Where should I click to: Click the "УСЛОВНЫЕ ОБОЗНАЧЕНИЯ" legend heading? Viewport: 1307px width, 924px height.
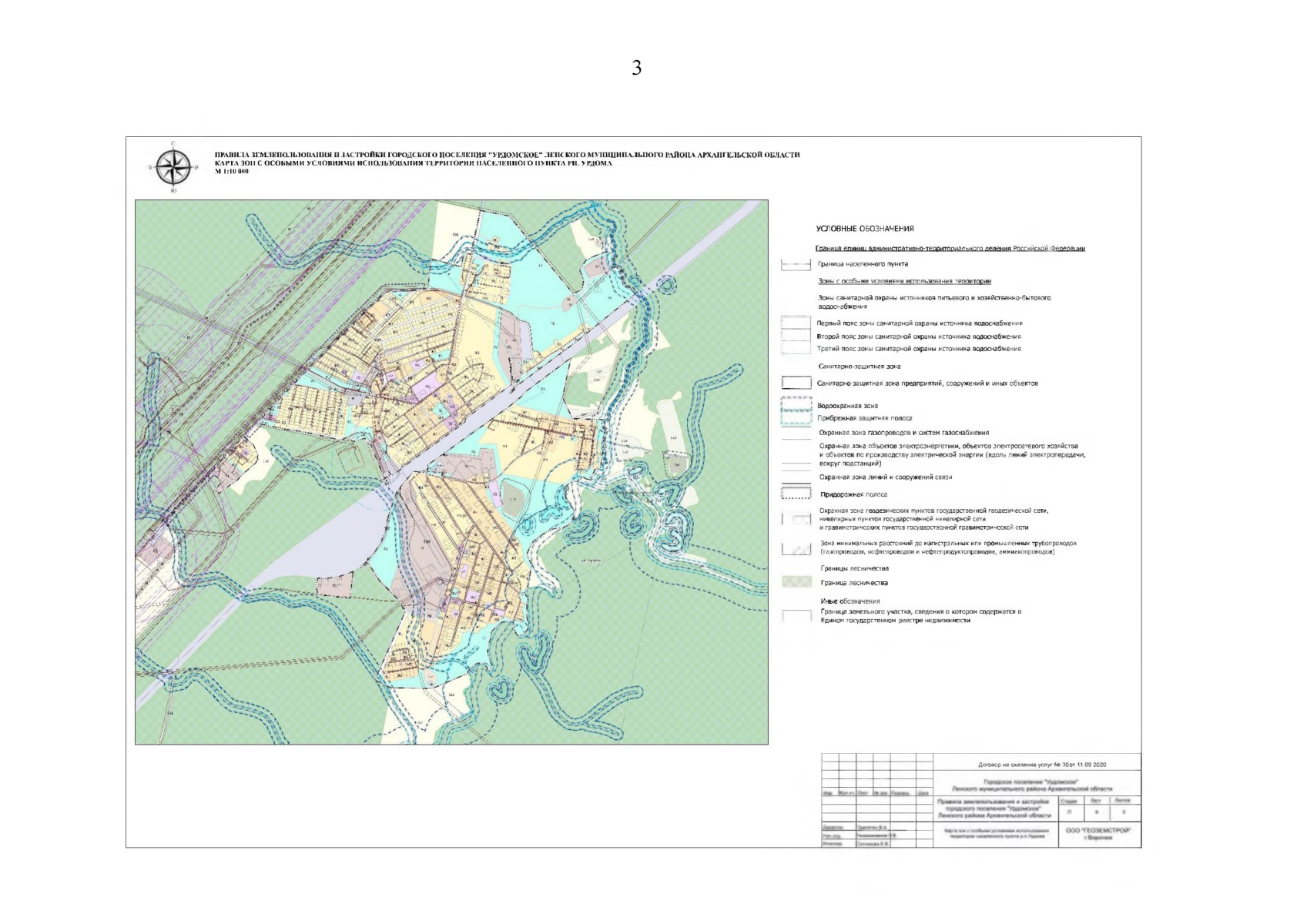coord(865,229)
